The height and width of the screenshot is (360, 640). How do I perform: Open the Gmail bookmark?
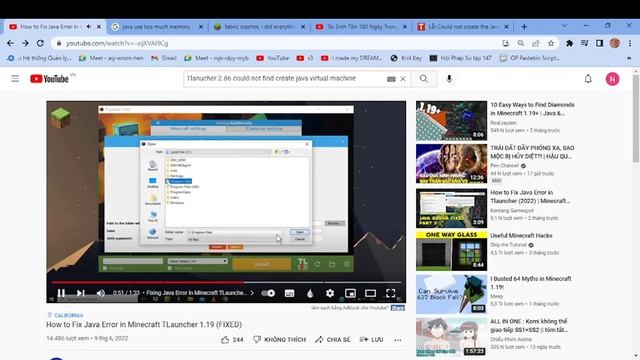click(x=164, y=58)
